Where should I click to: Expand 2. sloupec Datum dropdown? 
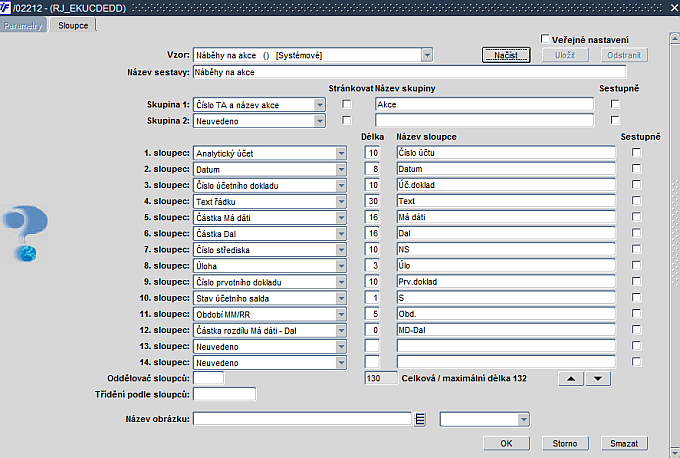tap(341, 169)
